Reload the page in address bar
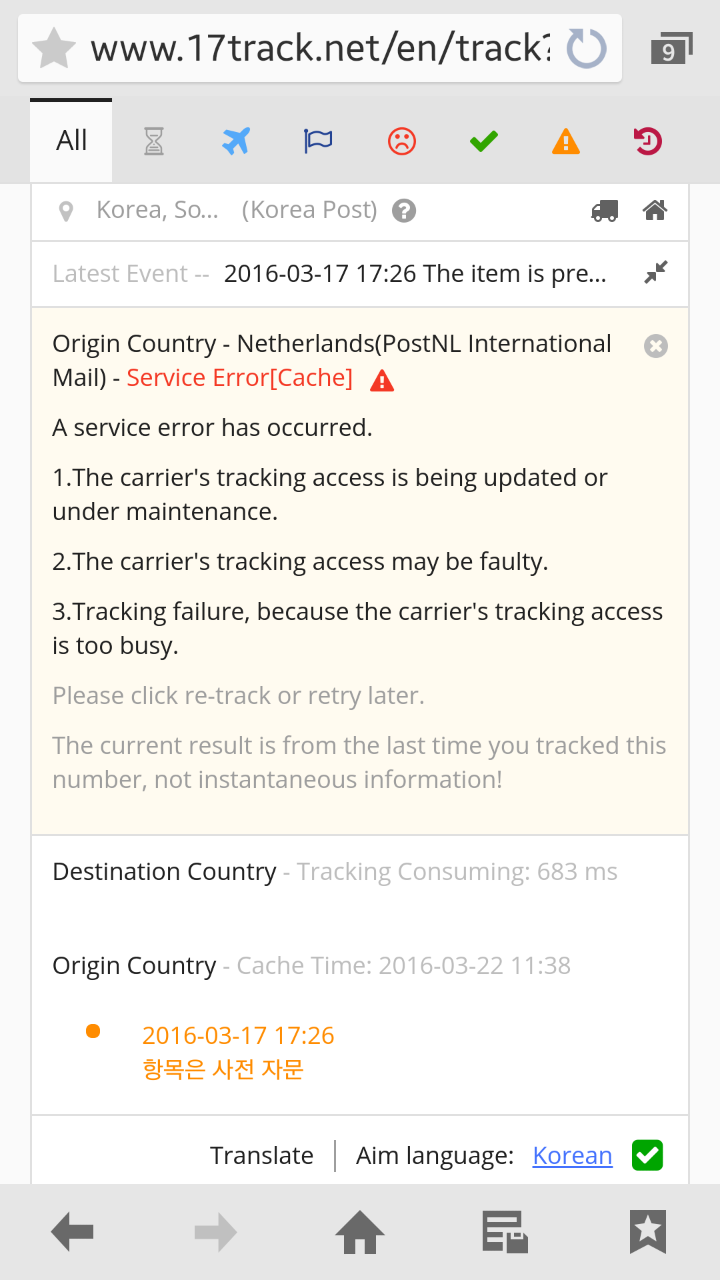Screen dimensions: 720x1280 (x=586, y=48)
